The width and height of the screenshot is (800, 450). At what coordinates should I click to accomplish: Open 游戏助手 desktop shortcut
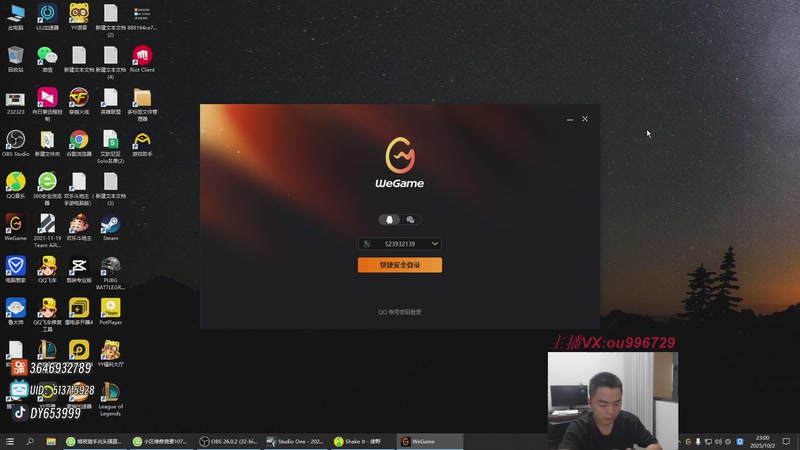coord(142,143)
